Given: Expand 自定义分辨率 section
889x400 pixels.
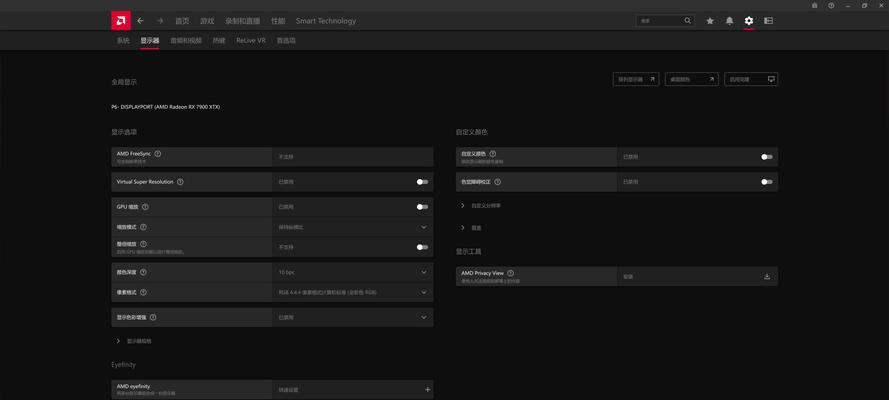Looking at the screenshot, I should (481, 206).
